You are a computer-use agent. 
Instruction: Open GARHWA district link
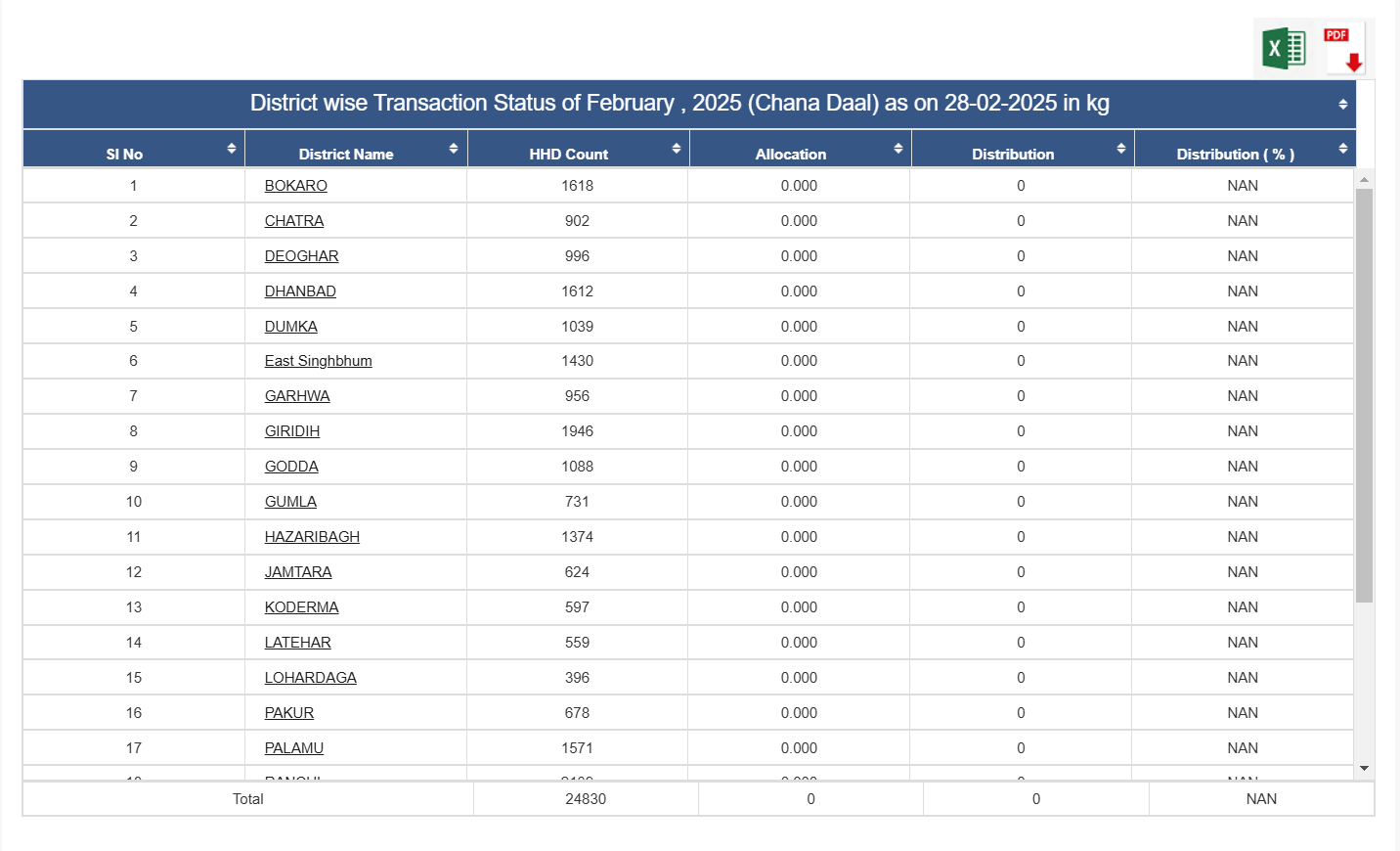click(297, 396)
